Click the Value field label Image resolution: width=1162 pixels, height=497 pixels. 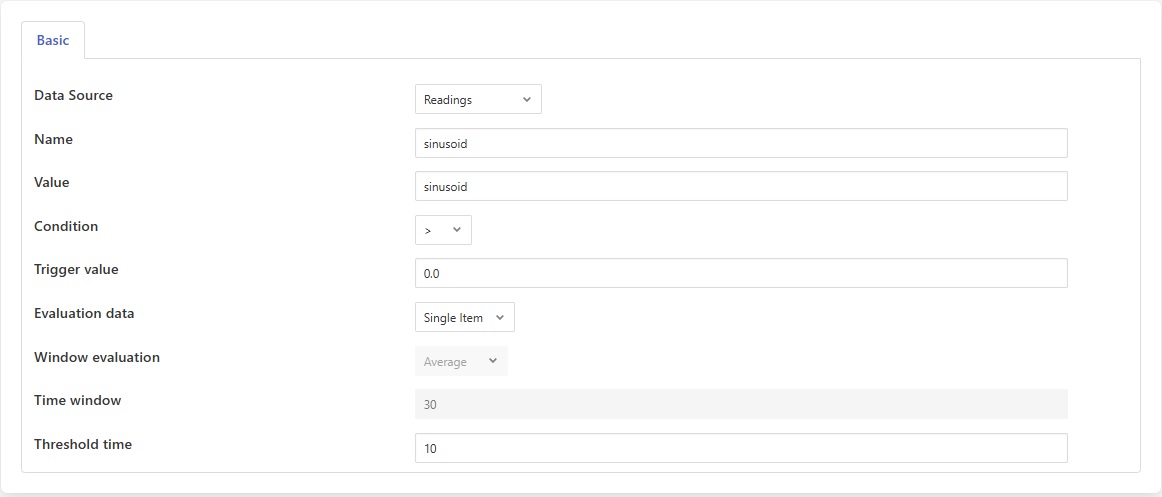coord(52,183)
